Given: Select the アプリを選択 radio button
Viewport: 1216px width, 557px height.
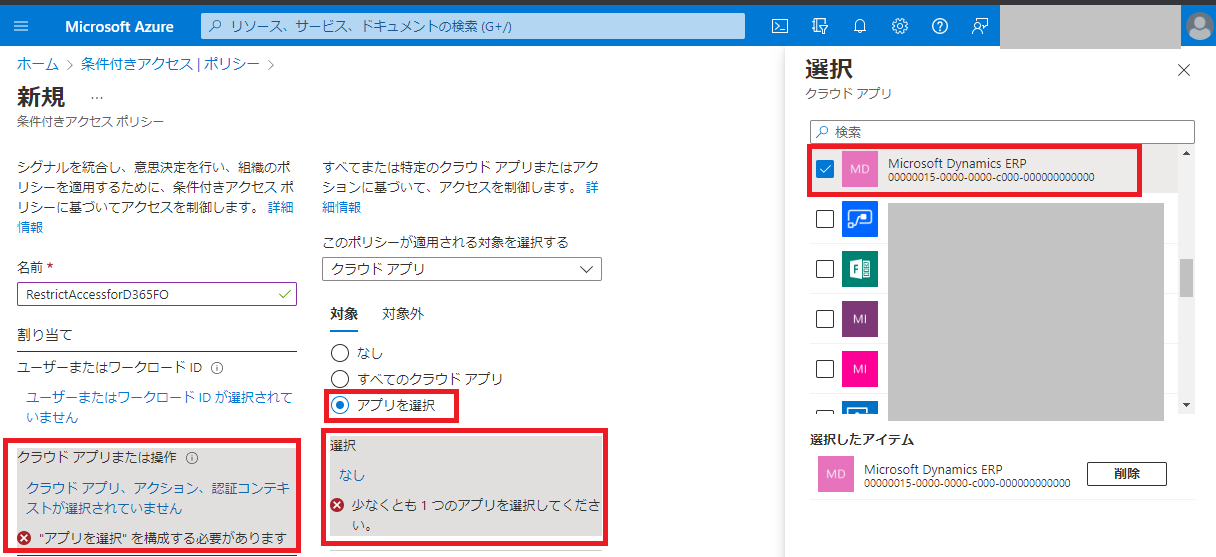Looking at the screenshot, I should coord(340,405).
